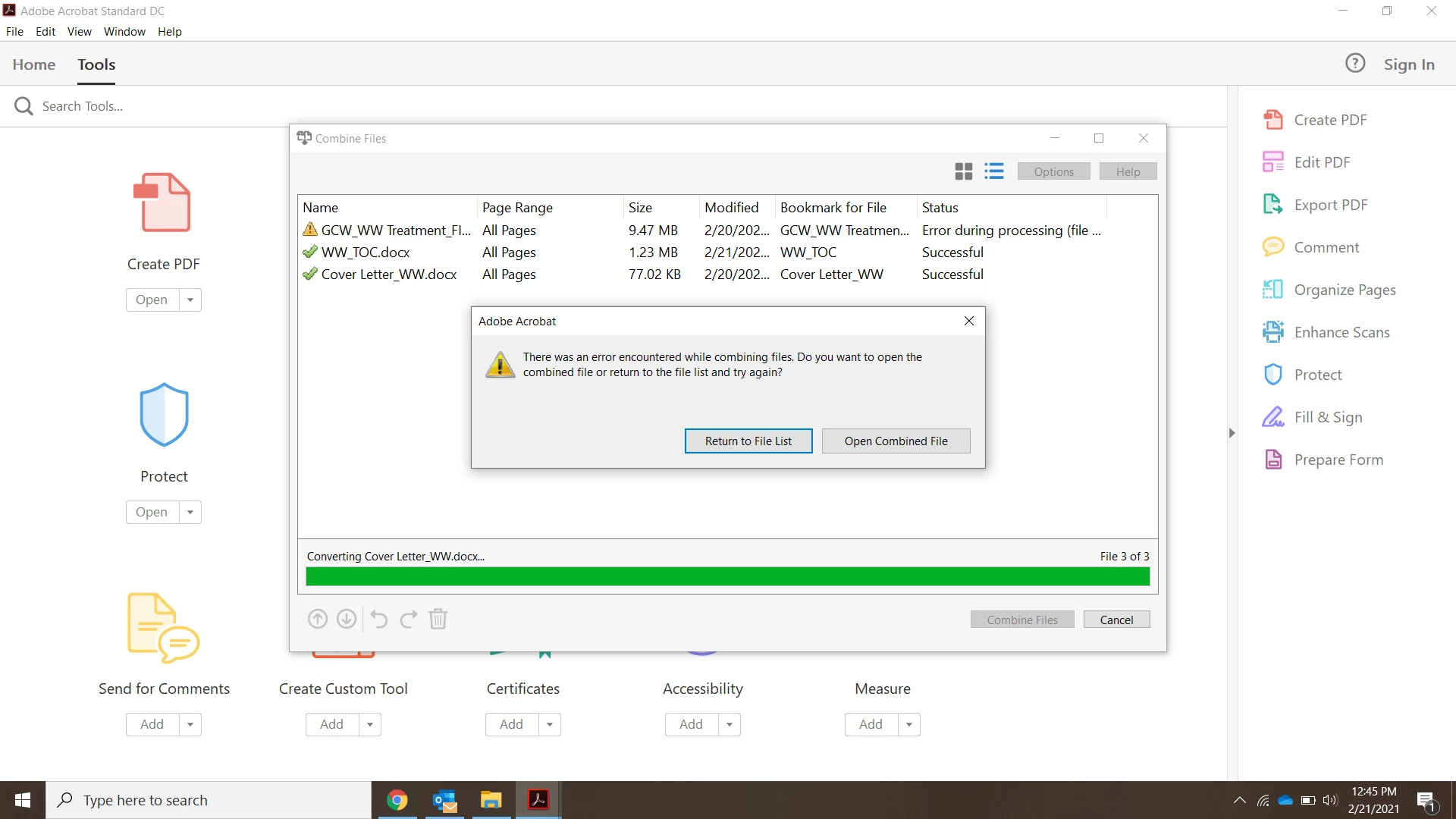Expand the Send for Comments Add dropdown
This screenshot has width=1456, height=819.
[x=190, y=724]
